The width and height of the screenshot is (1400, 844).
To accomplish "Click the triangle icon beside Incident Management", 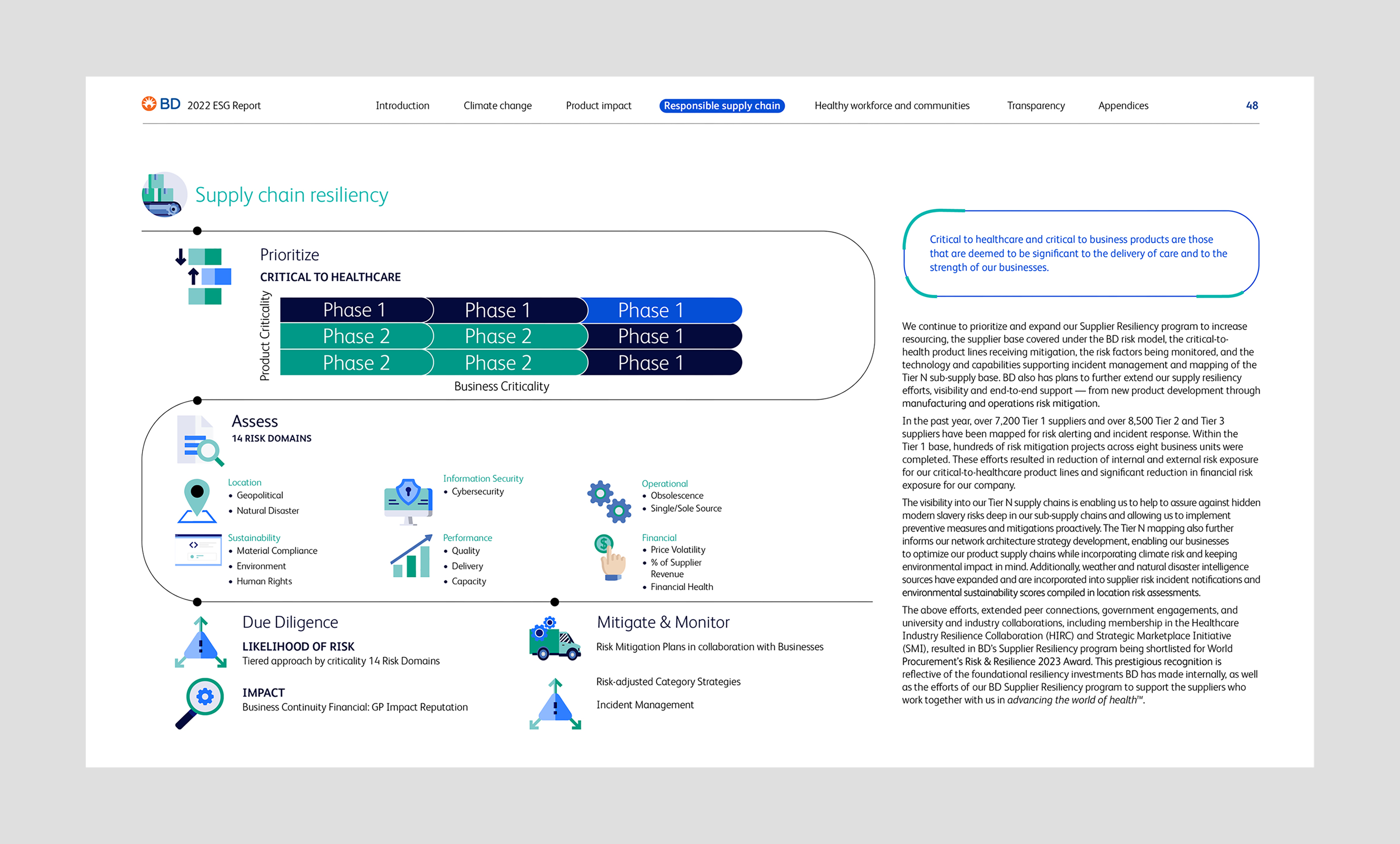I will (x=555, y=704).
